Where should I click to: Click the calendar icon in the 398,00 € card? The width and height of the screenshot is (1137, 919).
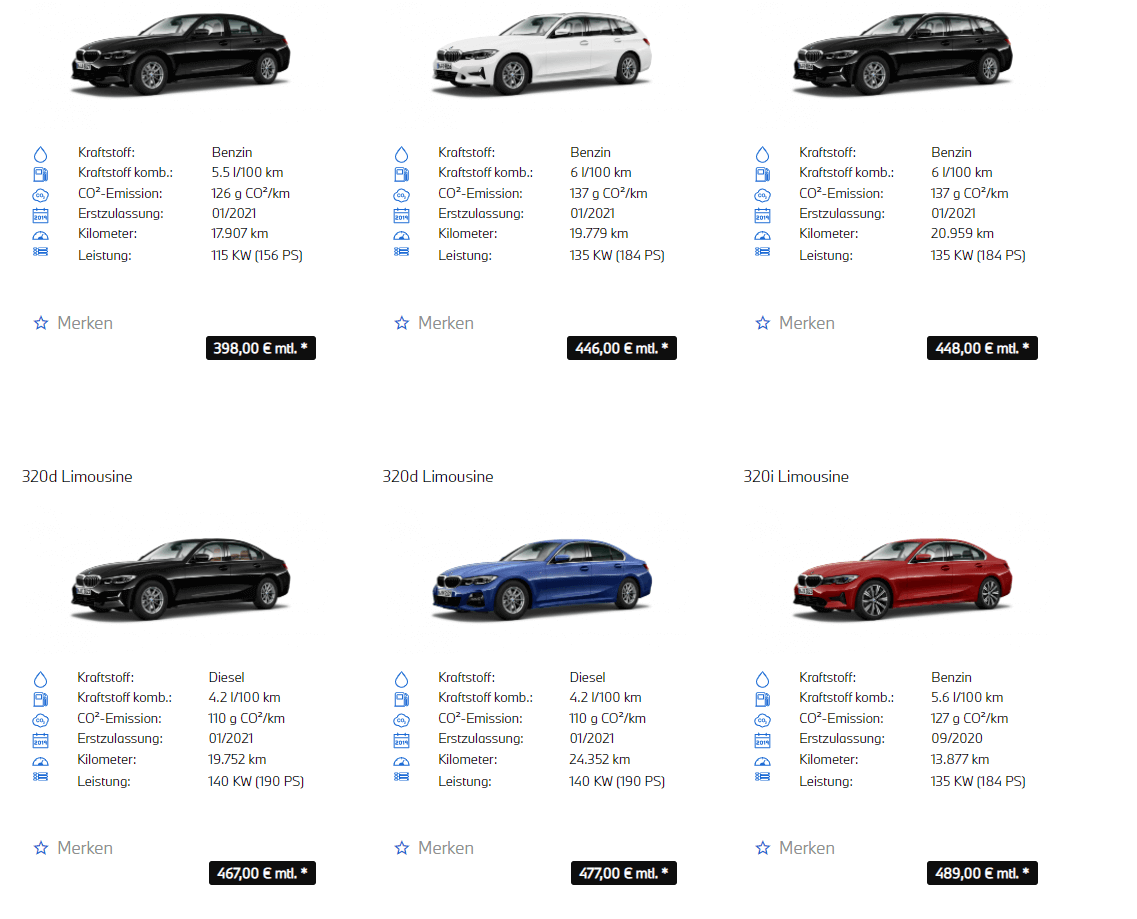pyautogui.click(x=41, y=215)
